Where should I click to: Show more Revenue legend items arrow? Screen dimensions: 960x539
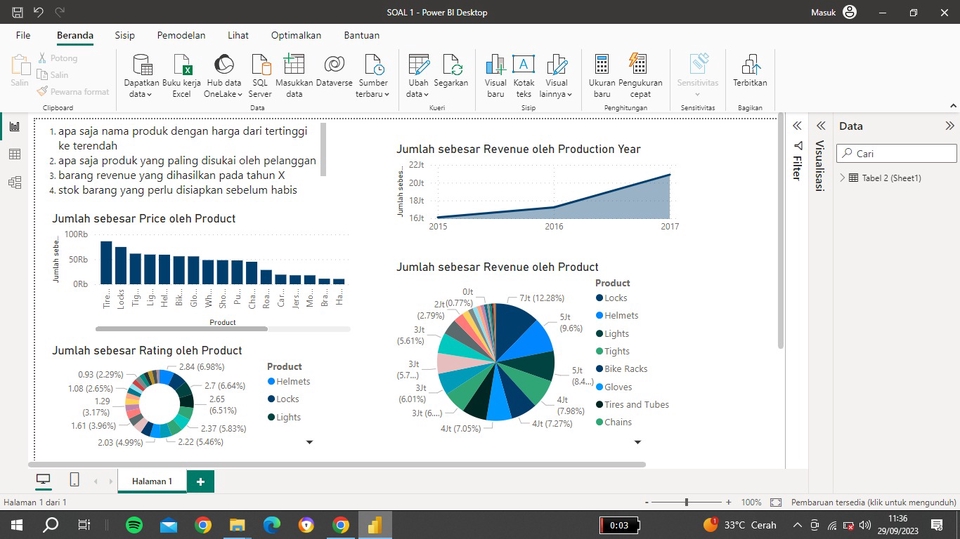point(637,442)
